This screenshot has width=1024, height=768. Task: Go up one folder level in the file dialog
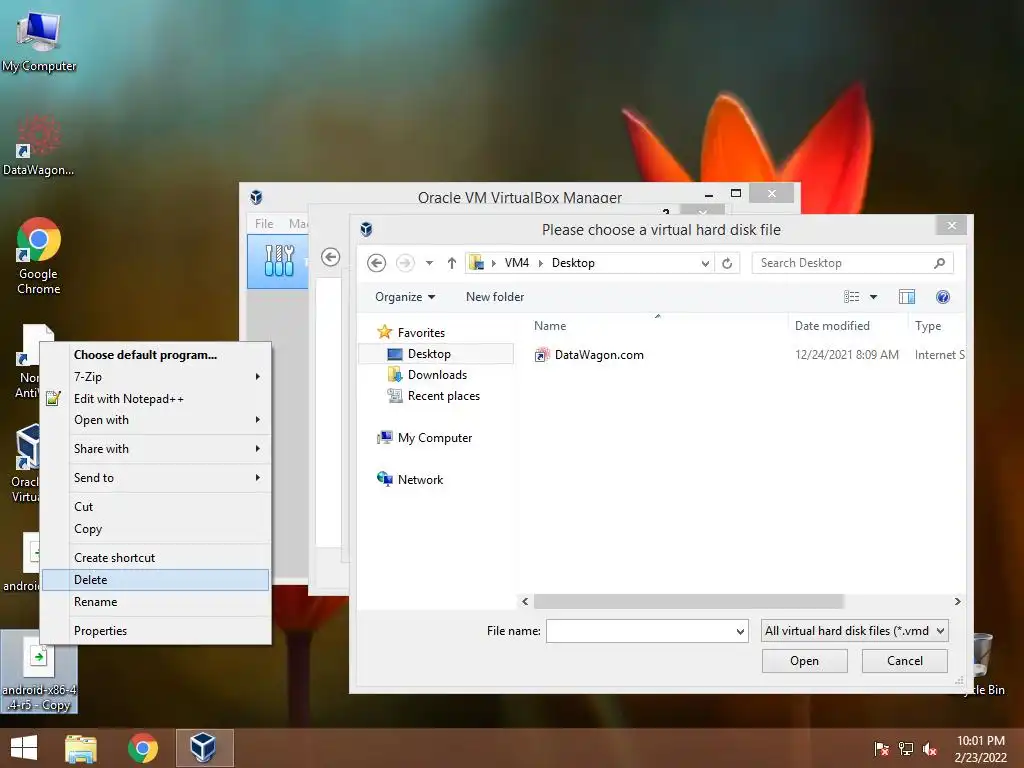pyautogui.click(x=451, y=263)
